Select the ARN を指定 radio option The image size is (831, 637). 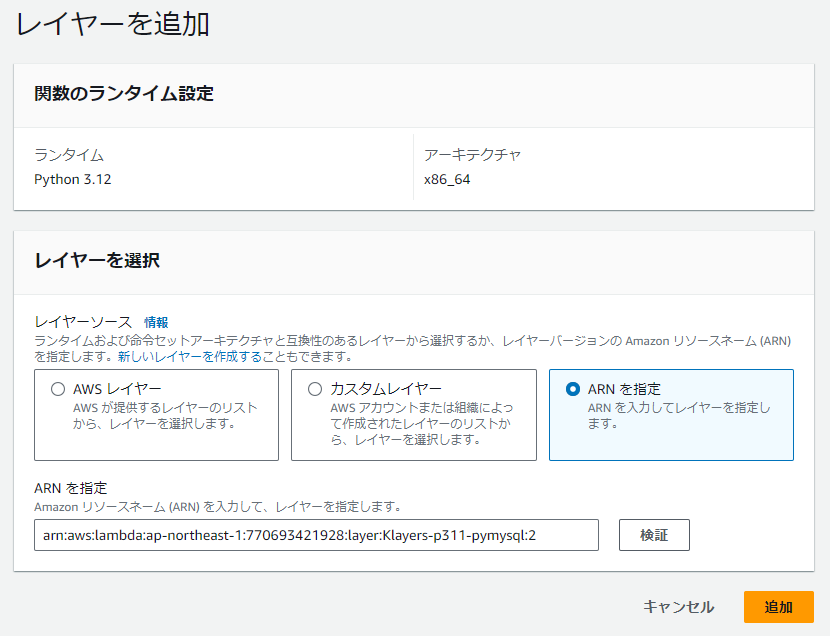(572, 389)
